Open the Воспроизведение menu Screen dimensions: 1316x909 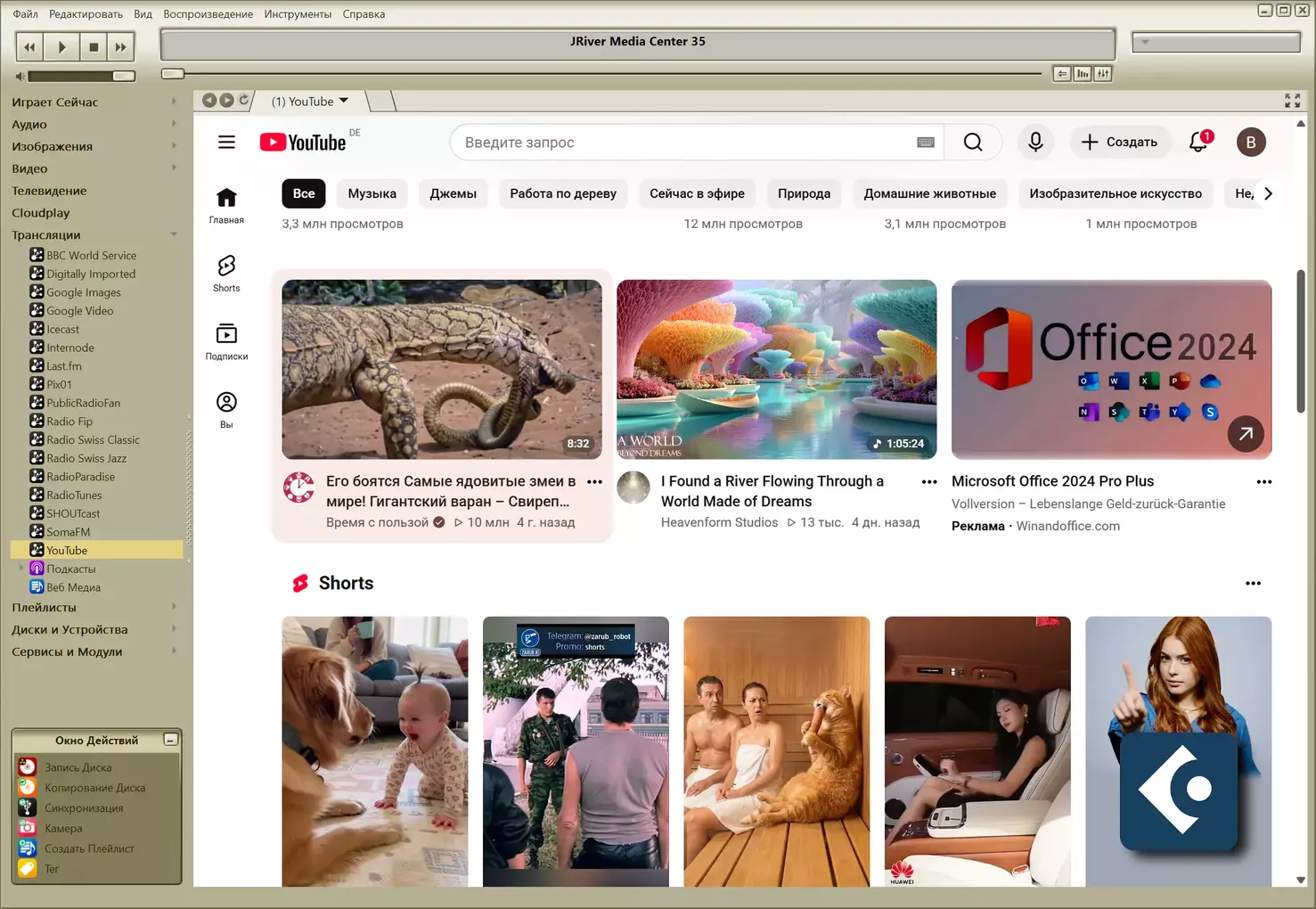pyautogui.click(x=208, y=14)
